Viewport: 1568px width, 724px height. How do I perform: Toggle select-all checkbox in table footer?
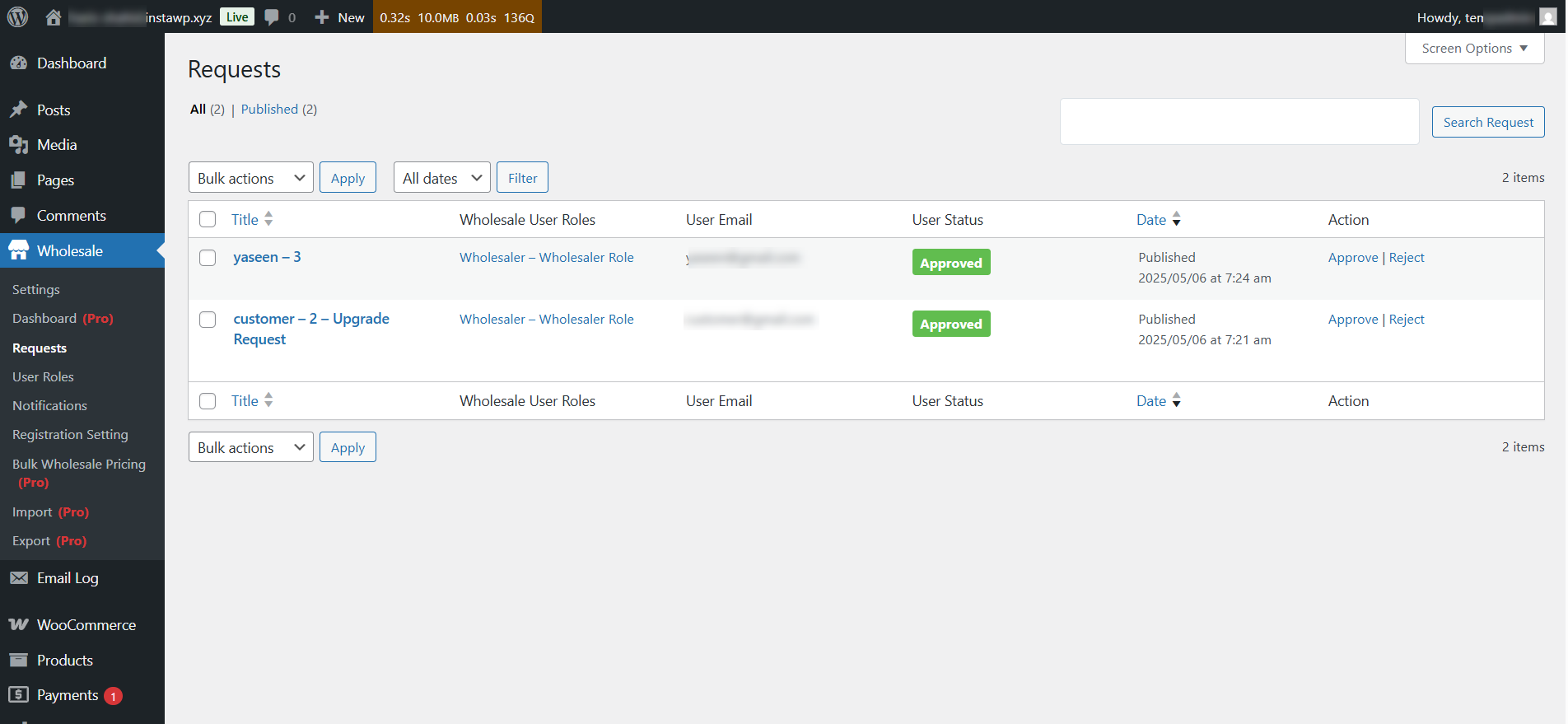click(208, 401)
